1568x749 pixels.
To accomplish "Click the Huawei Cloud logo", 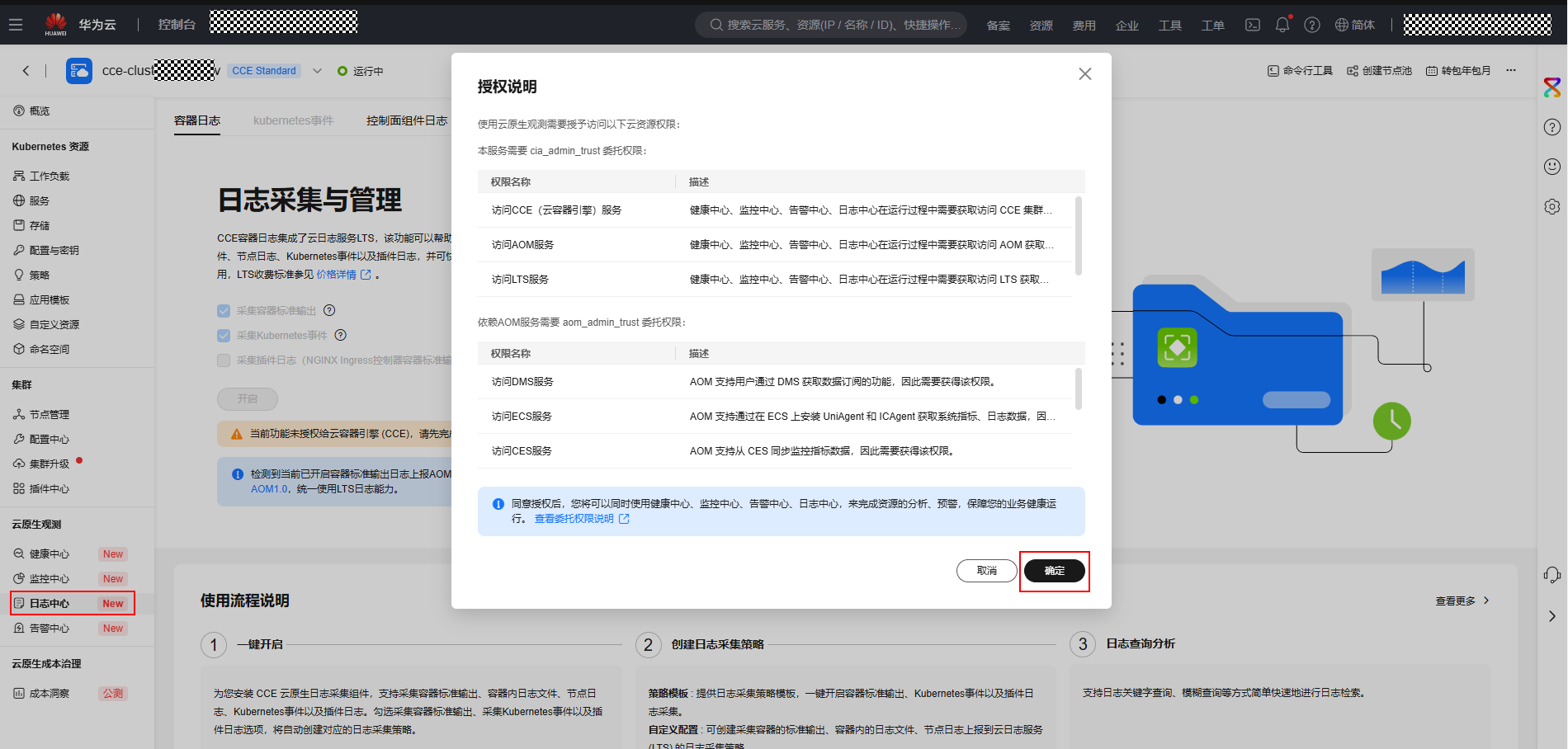I will (x=56, y=25).
